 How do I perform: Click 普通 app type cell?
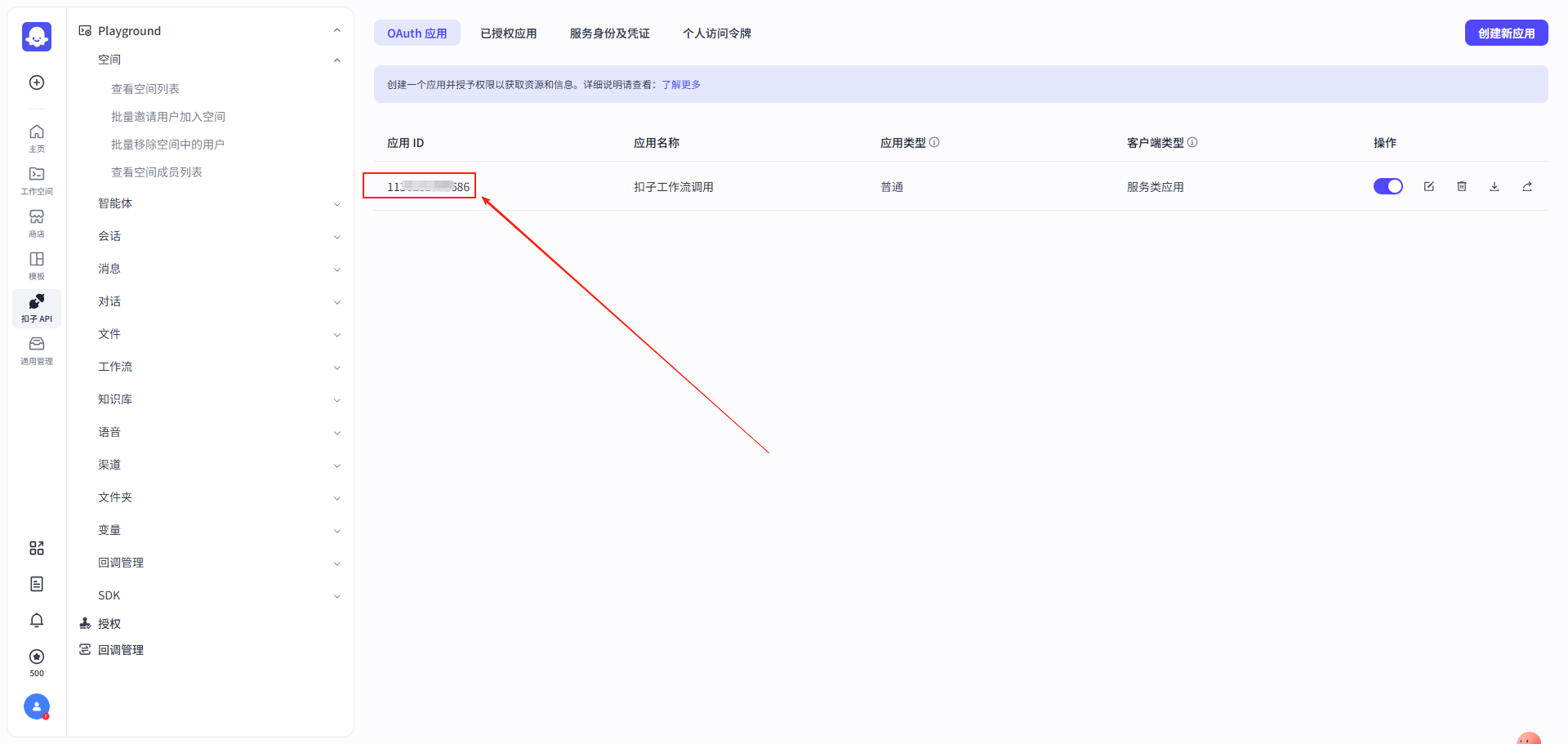(892, 187)
